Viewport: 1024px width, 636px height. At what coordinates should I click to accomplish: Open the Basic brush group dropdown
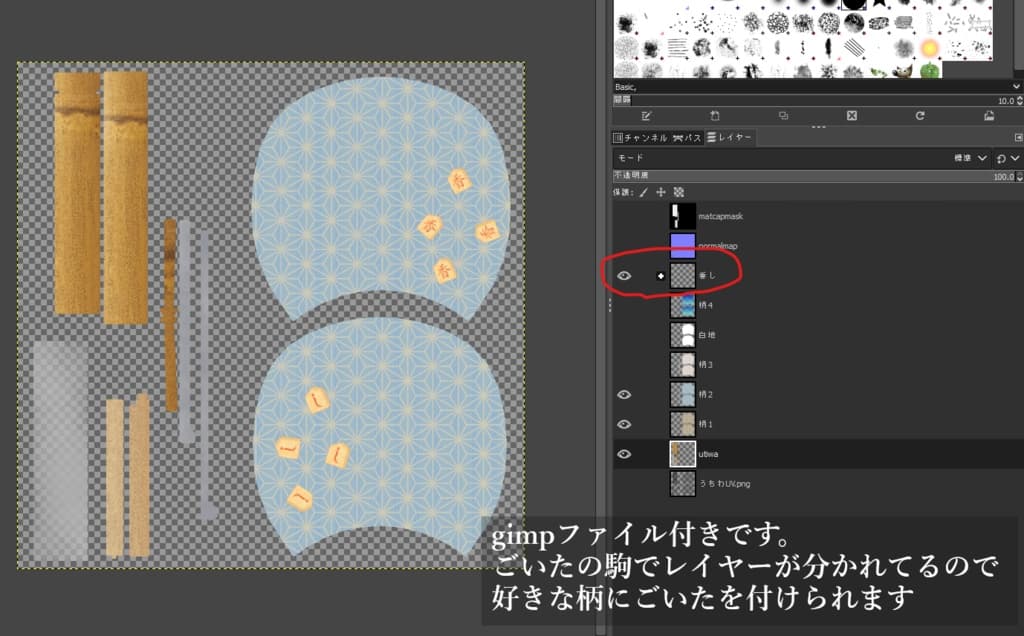coord(1014,86)
